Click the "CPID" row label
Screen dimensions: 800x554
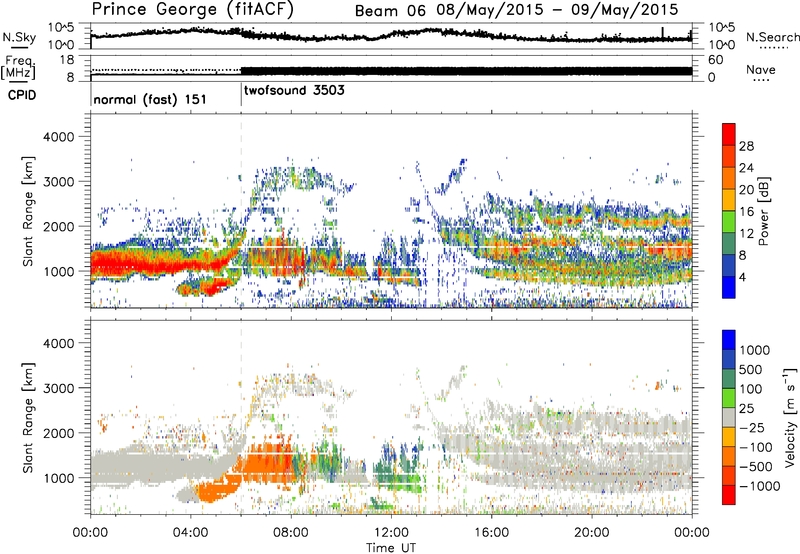21,95
